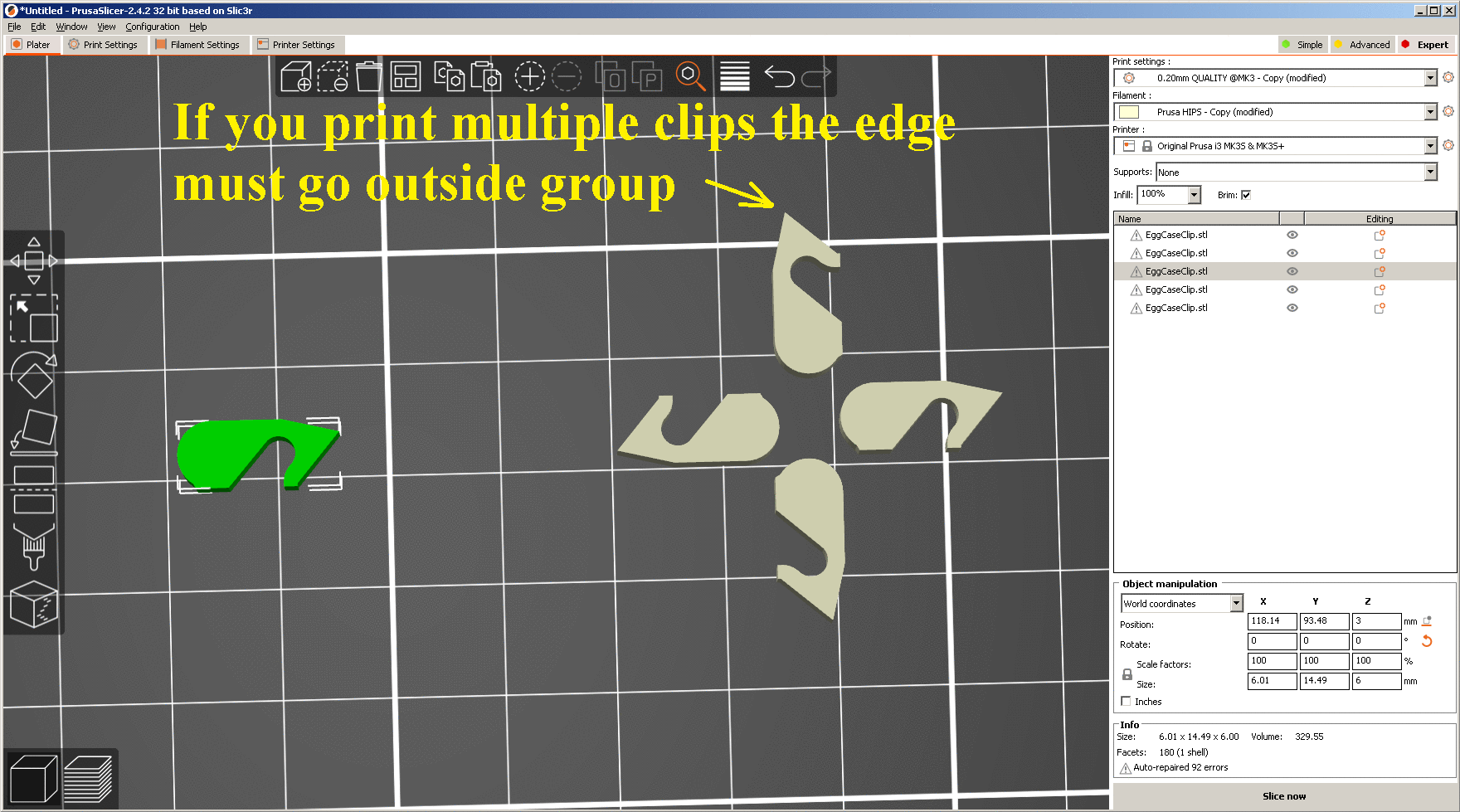Select the Scale tool in left toolbar
Image resolution: width=1460 pixels, height=812 pixels.
33,318
